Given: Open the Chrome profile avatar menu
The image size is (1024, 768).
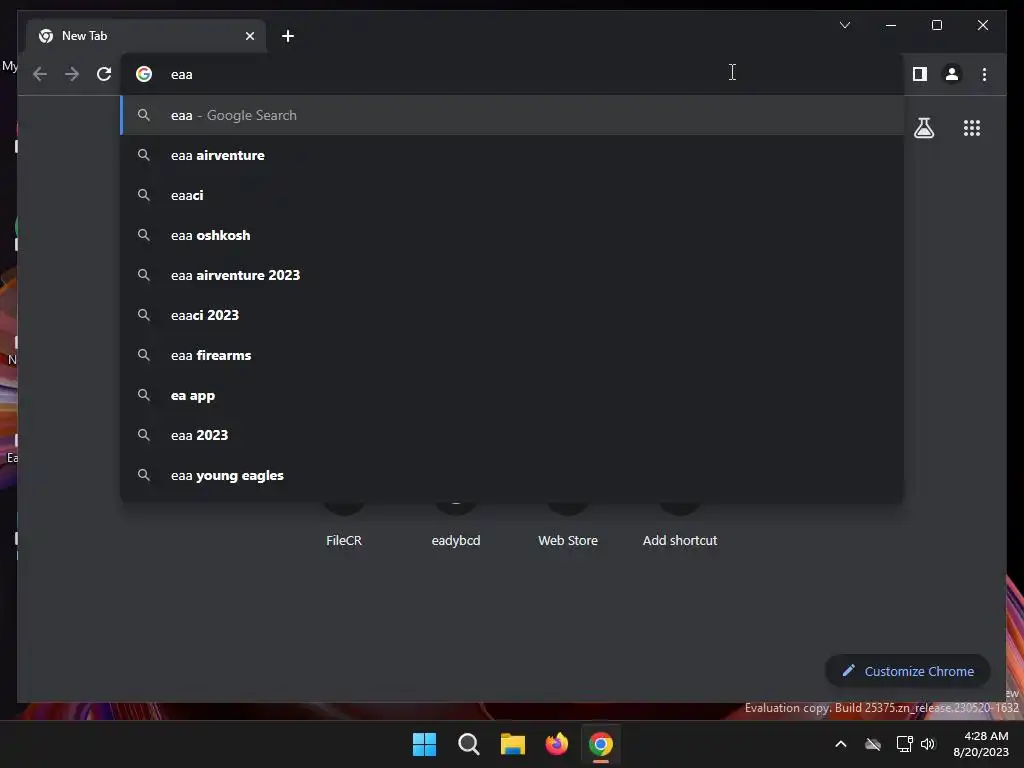Looking at the screenshot, I should click(952, 74).
